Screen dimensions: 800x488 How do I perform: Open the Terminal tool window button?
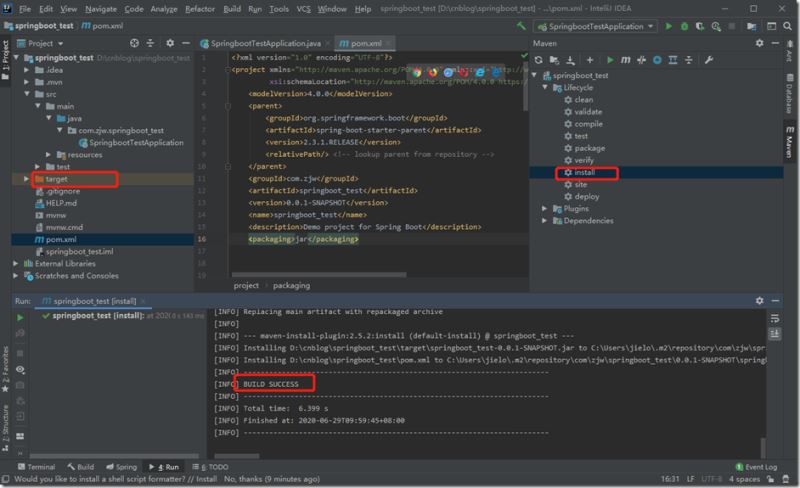pos(36,466)
